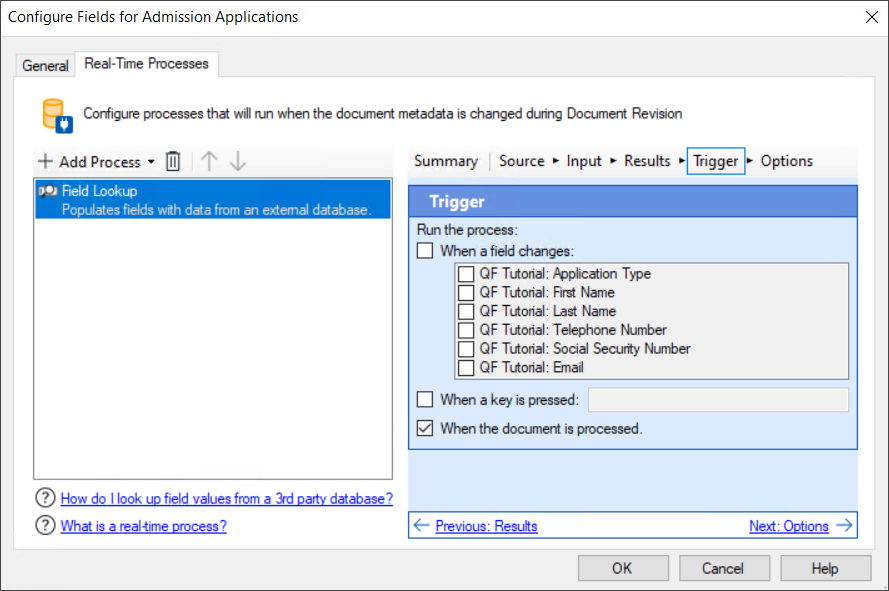Click the OK button
Image resolution: width=889 pixels, height=591 pixels.
click(x=623, y=567)
